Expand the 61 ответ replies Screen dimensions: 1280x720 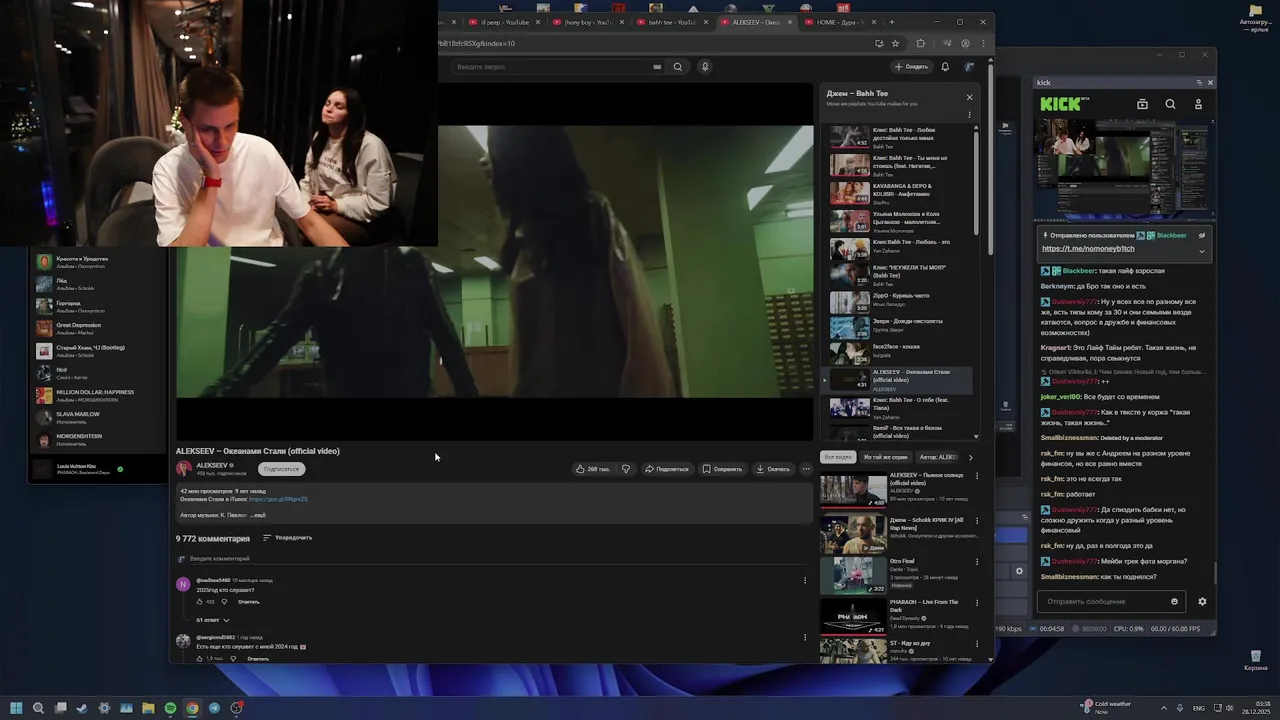212,620
